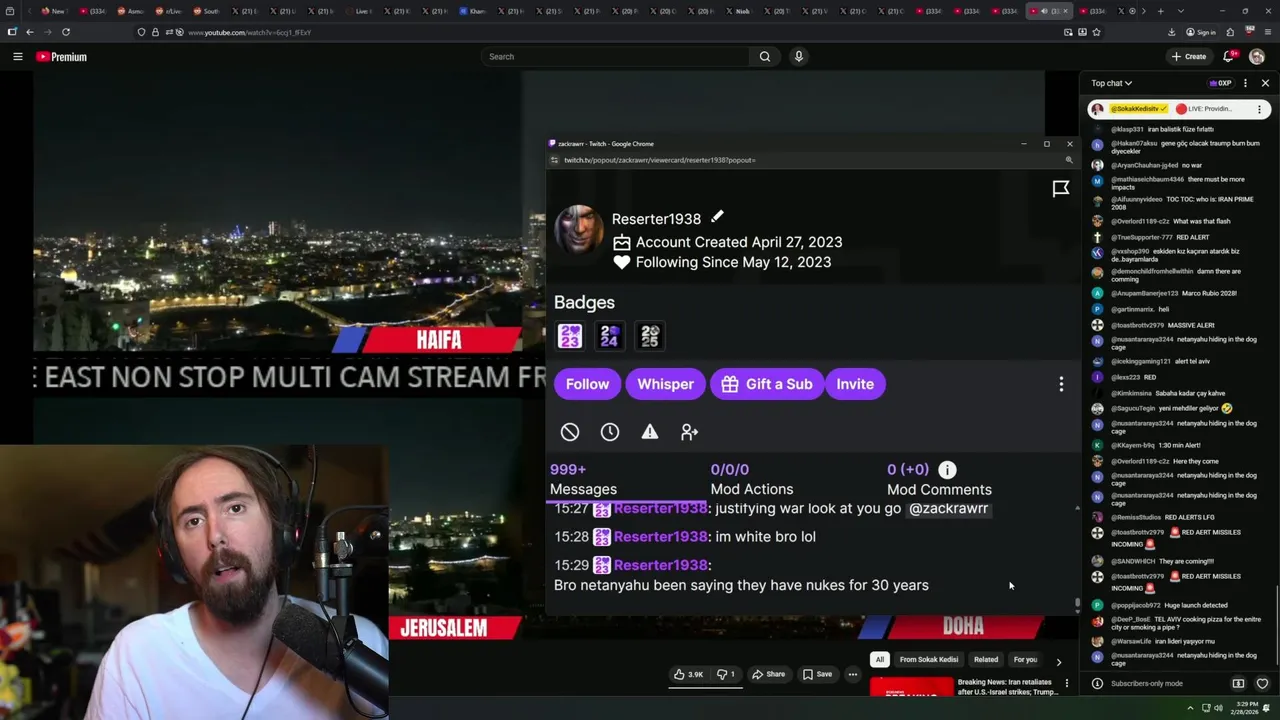Focus the YouTube Search input field

pos(616,57)
